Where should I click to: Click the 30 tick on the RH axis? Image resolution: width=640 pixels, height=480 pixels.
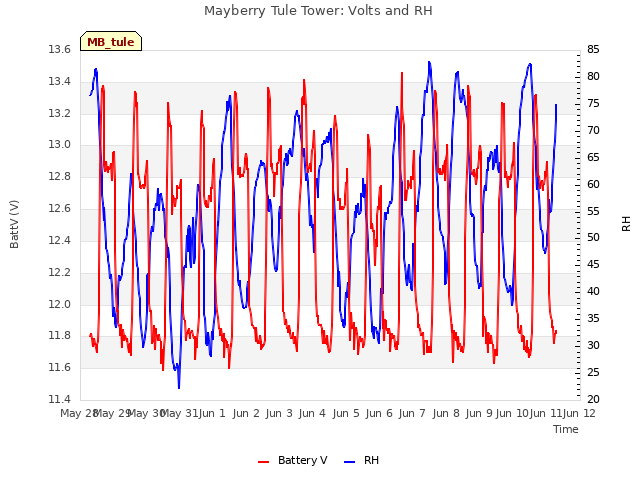coord(593,345)
